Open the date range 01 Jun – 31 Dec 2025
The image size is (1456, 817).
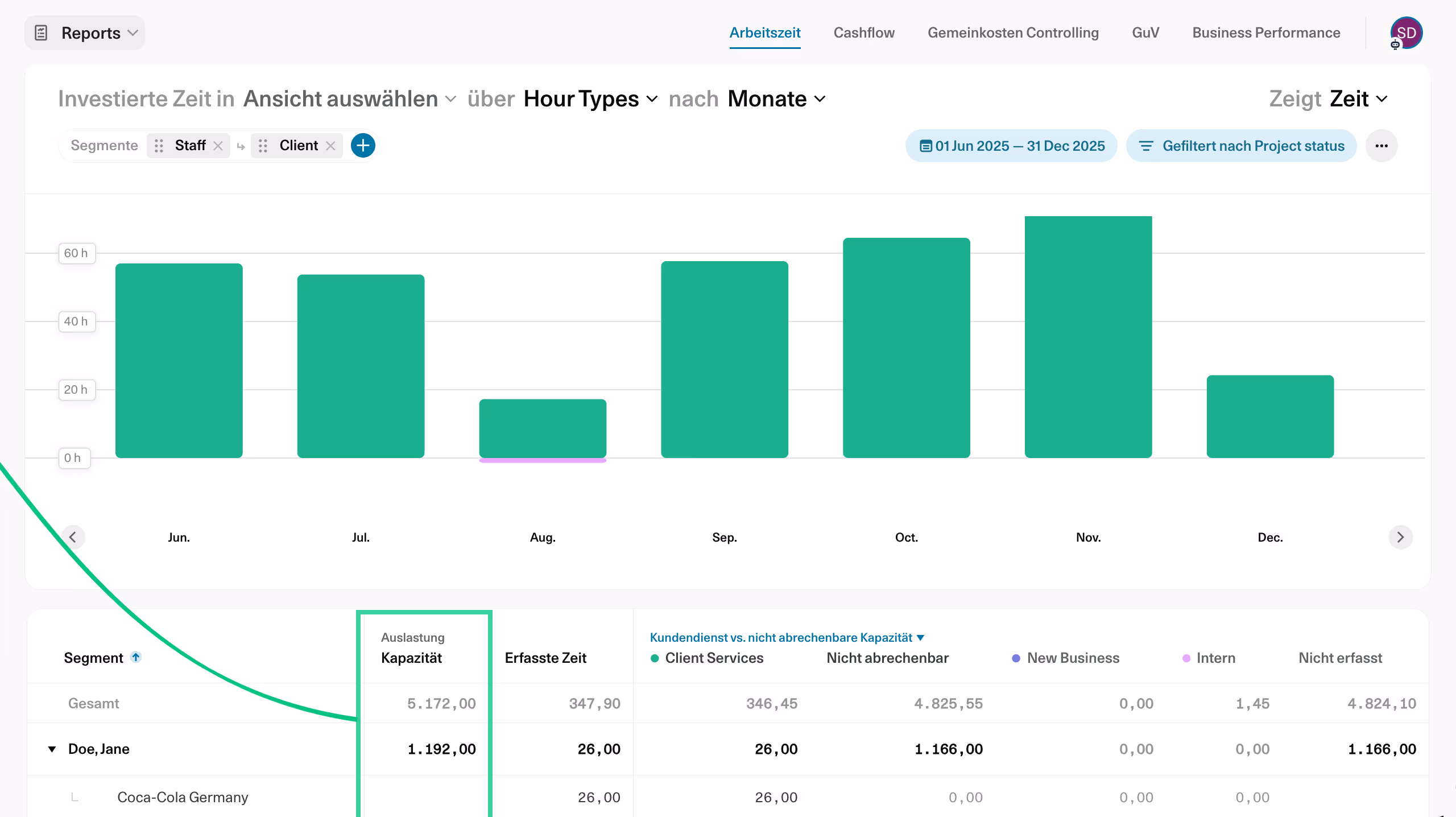point(1011,146)
